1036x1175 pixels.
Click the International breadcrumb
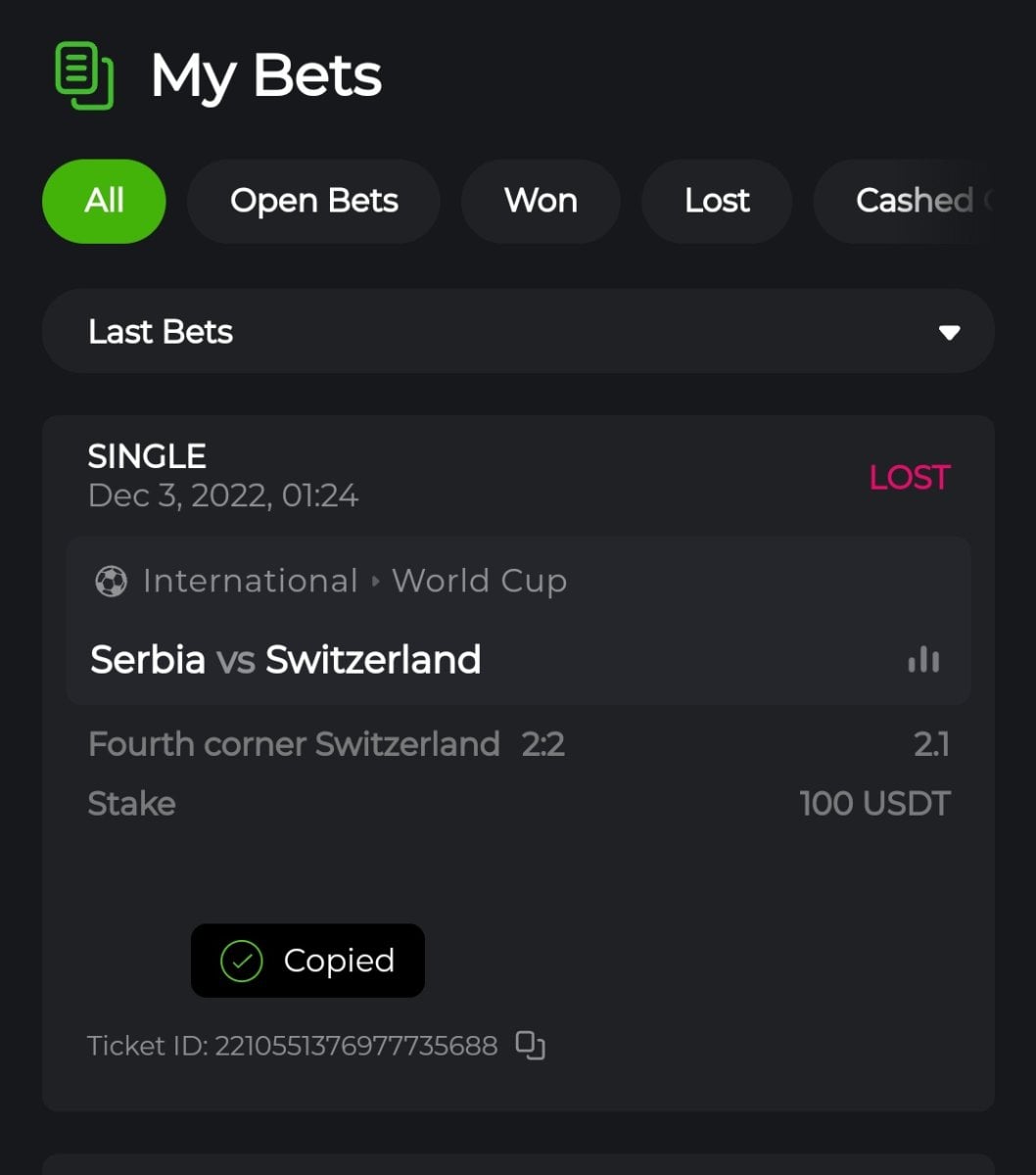pos(250,582)
